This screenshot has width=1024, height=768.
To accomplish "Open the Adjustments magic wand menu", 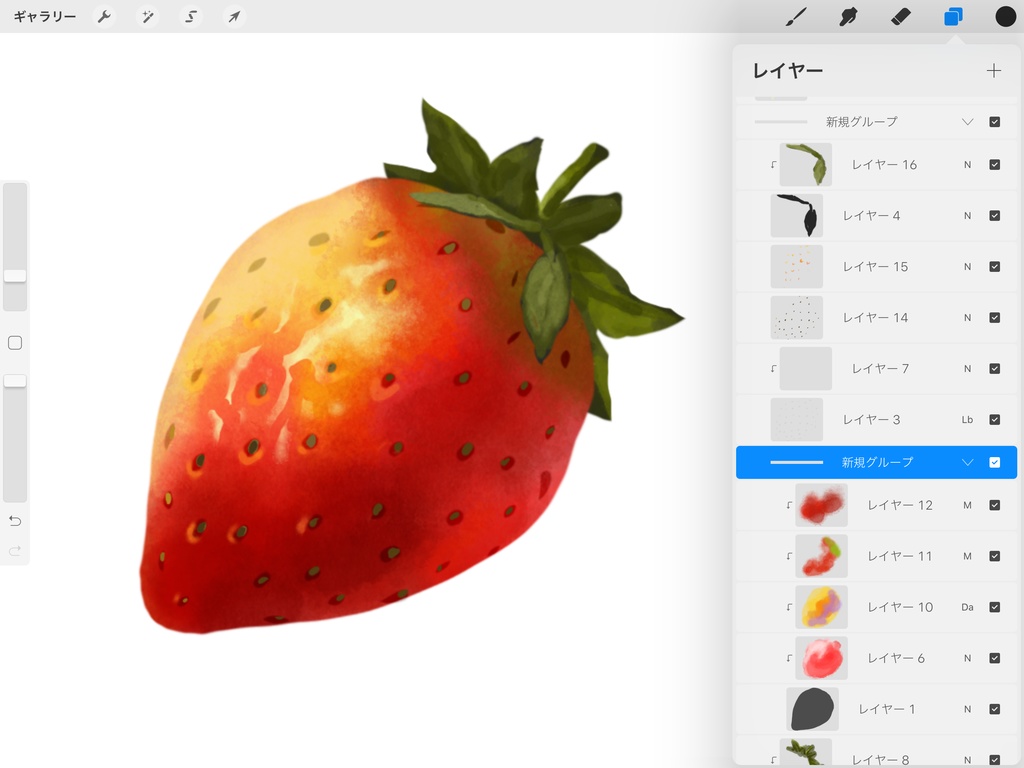I will coord(148,17).
